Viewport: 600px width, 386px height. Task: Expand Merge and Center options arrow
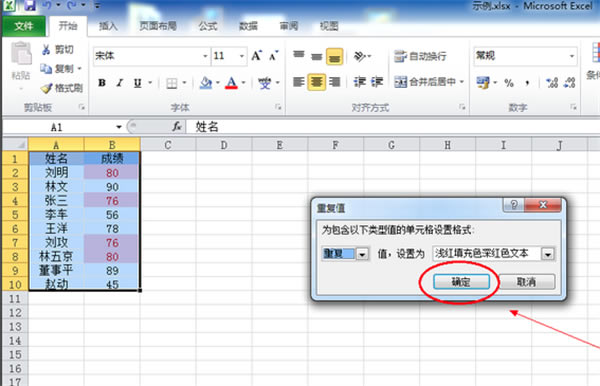click(462, 82)
